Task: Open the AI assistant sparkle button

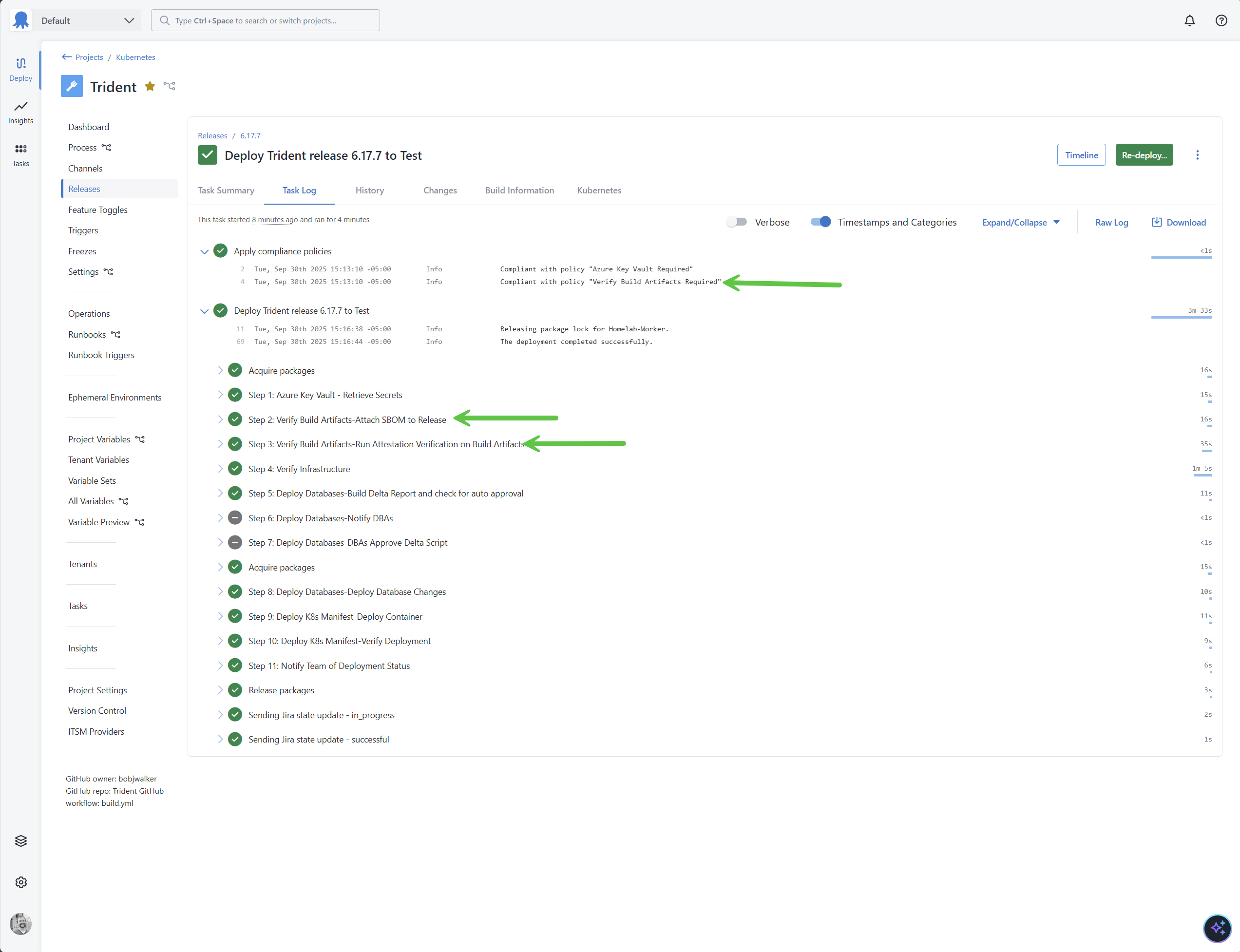Action: [1218, 928]
